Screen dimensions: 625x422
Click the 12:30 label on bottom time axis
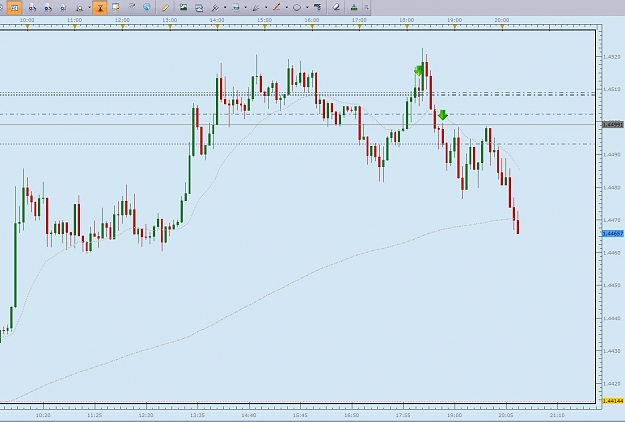(146, 415)
